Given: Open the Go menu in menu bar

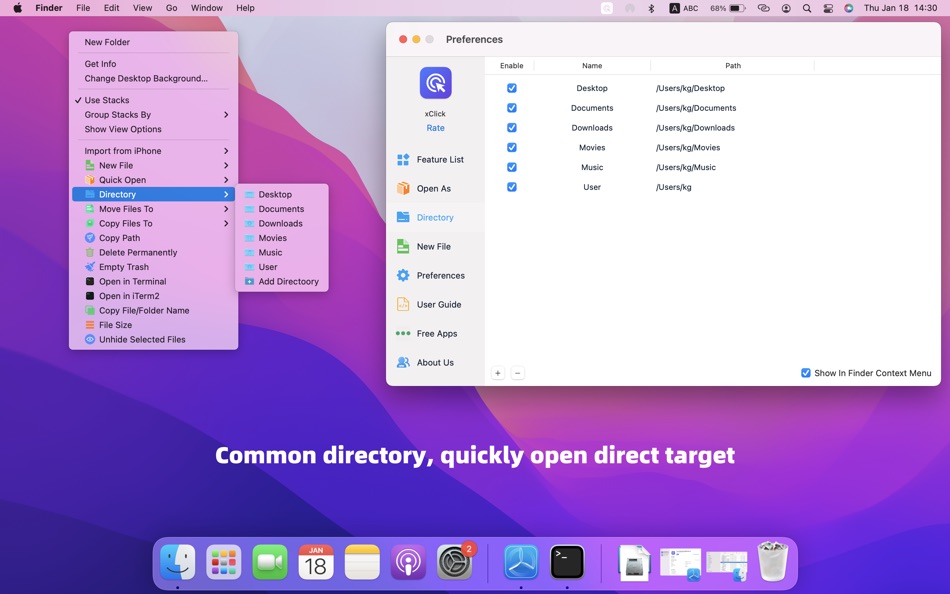Looking at the screenshot, I should point(171,8).
